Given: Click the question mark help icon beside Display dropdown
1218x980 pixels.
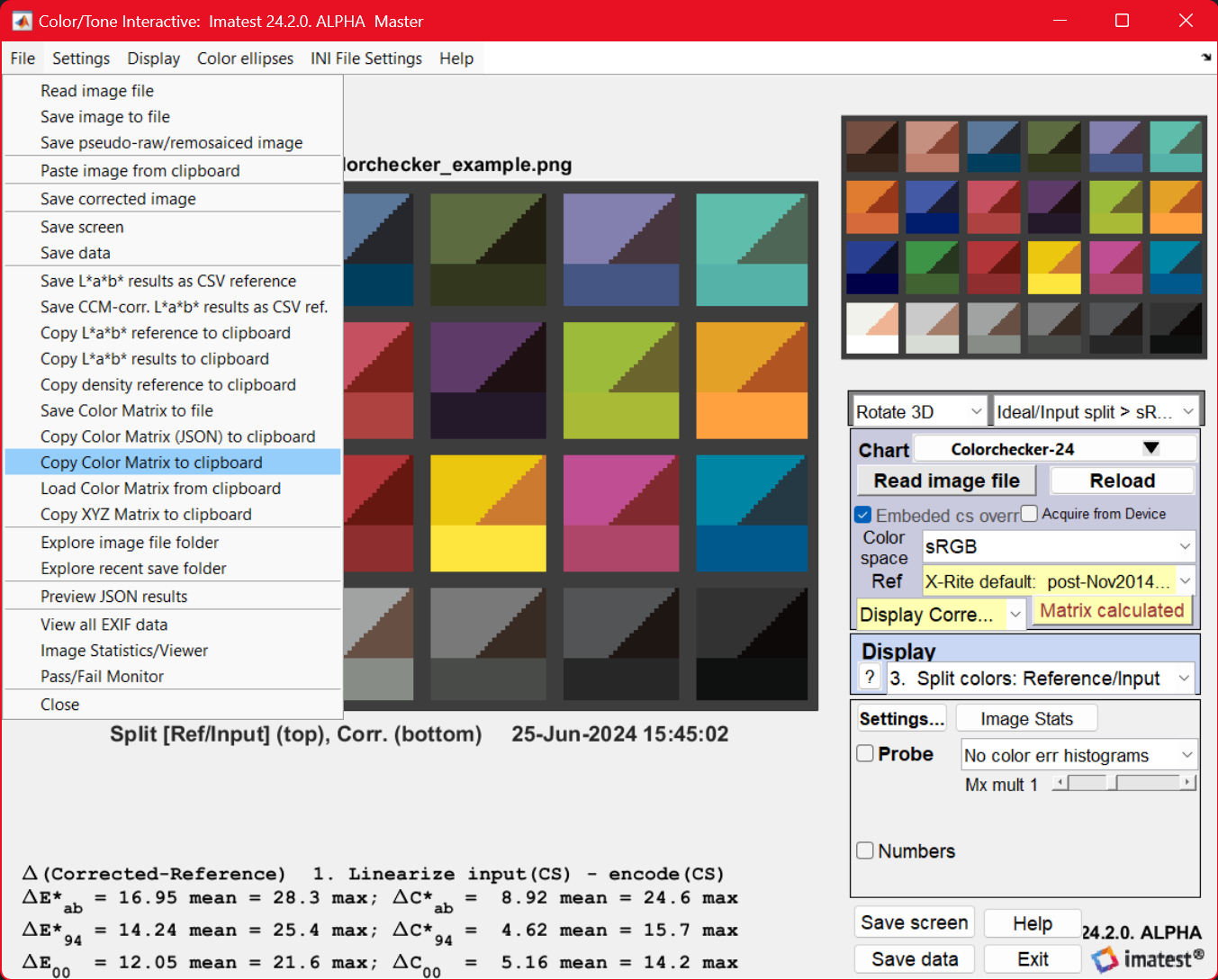Looking at the screenshot, I should point(870,677).
